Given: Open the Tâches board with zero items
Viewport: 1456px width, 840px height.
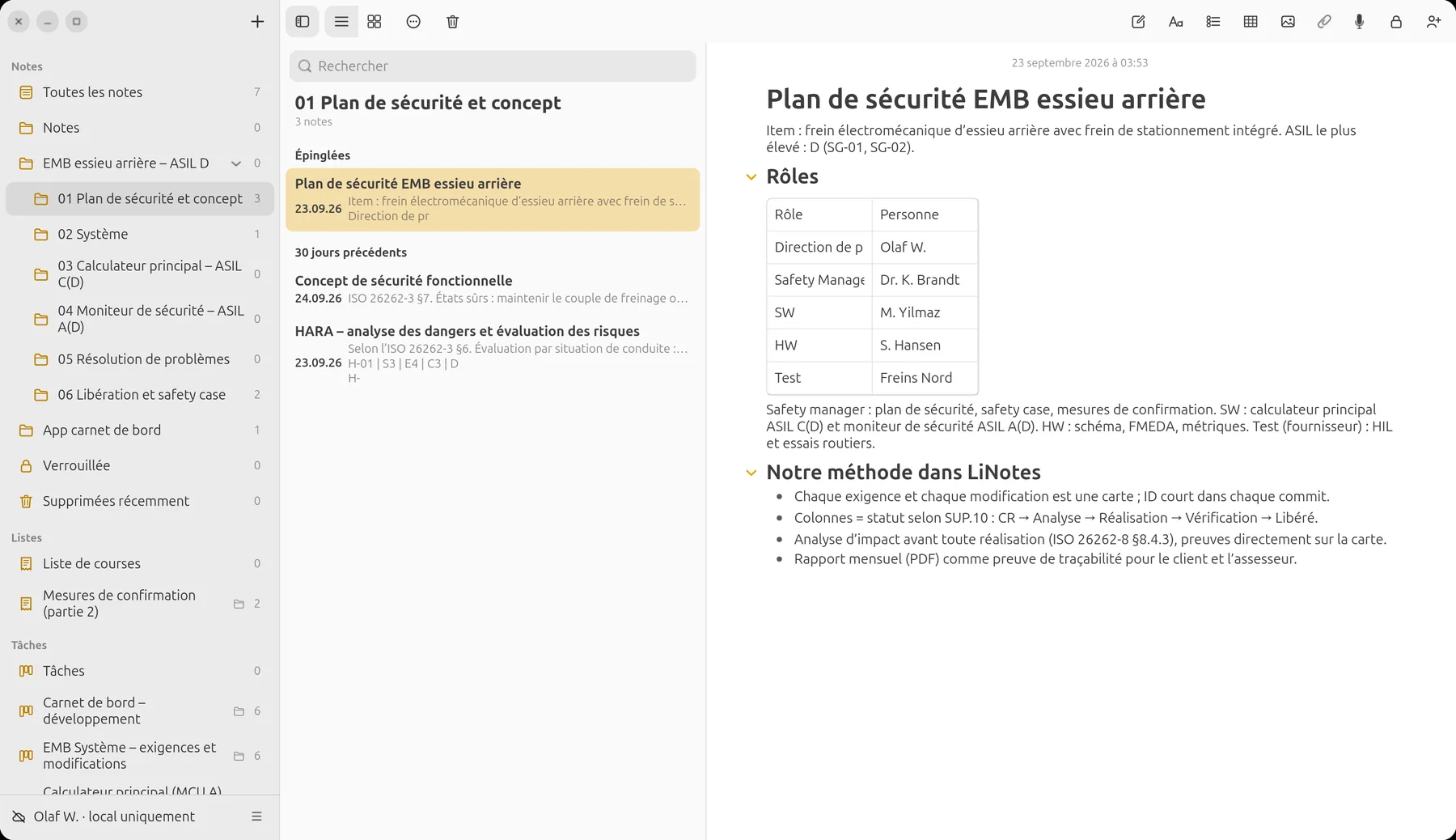Looking at the screenshot, I should [140, 671].
